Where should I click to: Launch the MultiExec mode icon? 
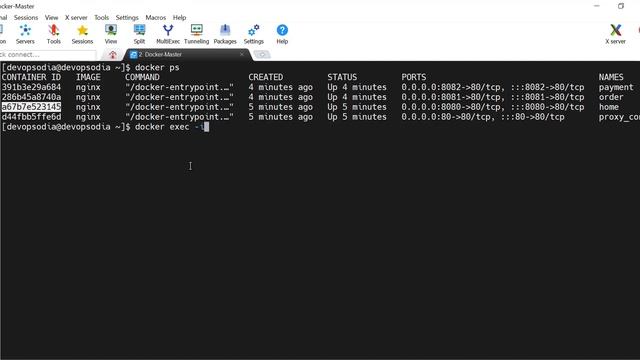tap(168, 34)
